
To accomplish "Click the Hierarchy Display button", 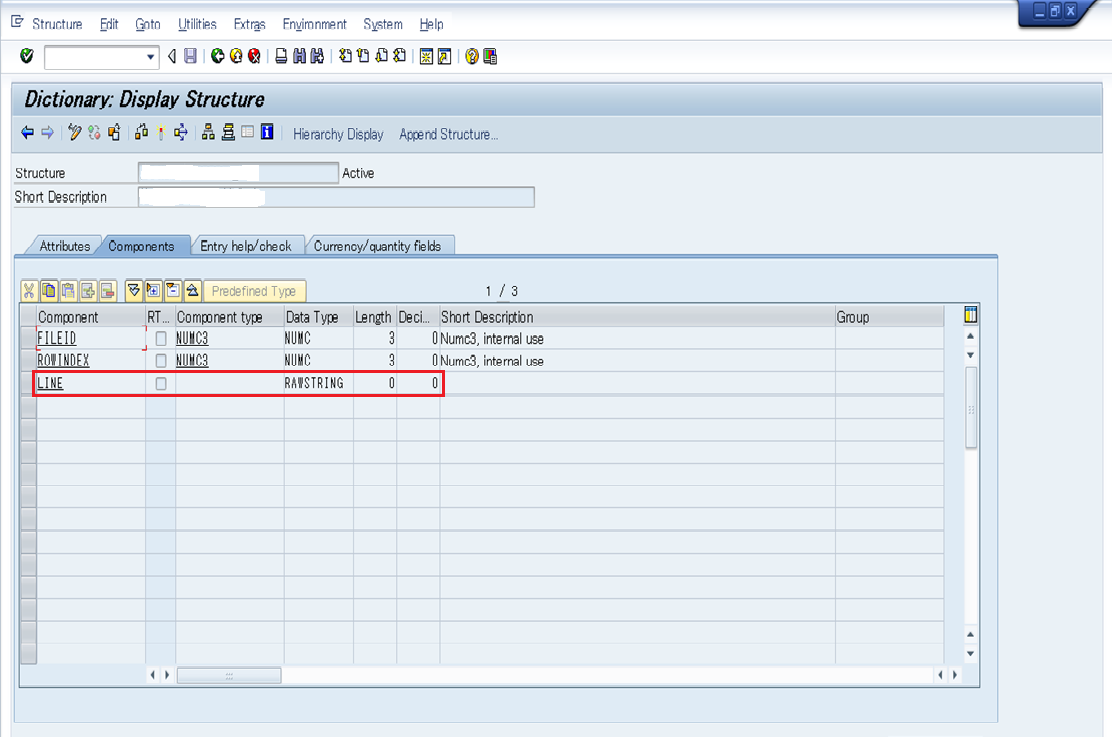I will coord(338,134).
